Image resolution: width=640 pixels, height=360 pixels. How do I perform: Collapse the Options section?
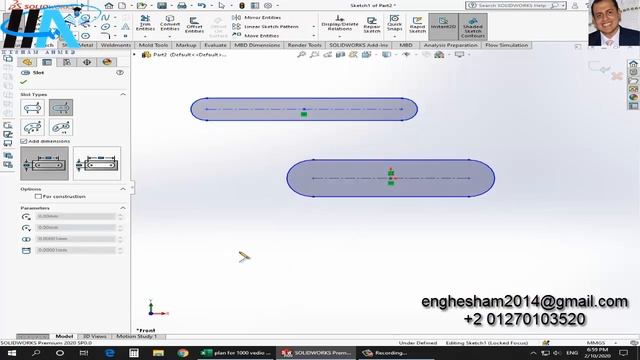click(123, 189)
